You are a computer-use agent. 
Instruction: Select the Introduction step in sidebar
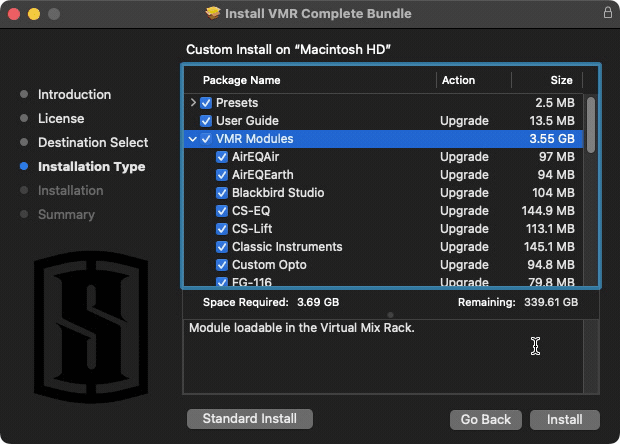point(74,94)
